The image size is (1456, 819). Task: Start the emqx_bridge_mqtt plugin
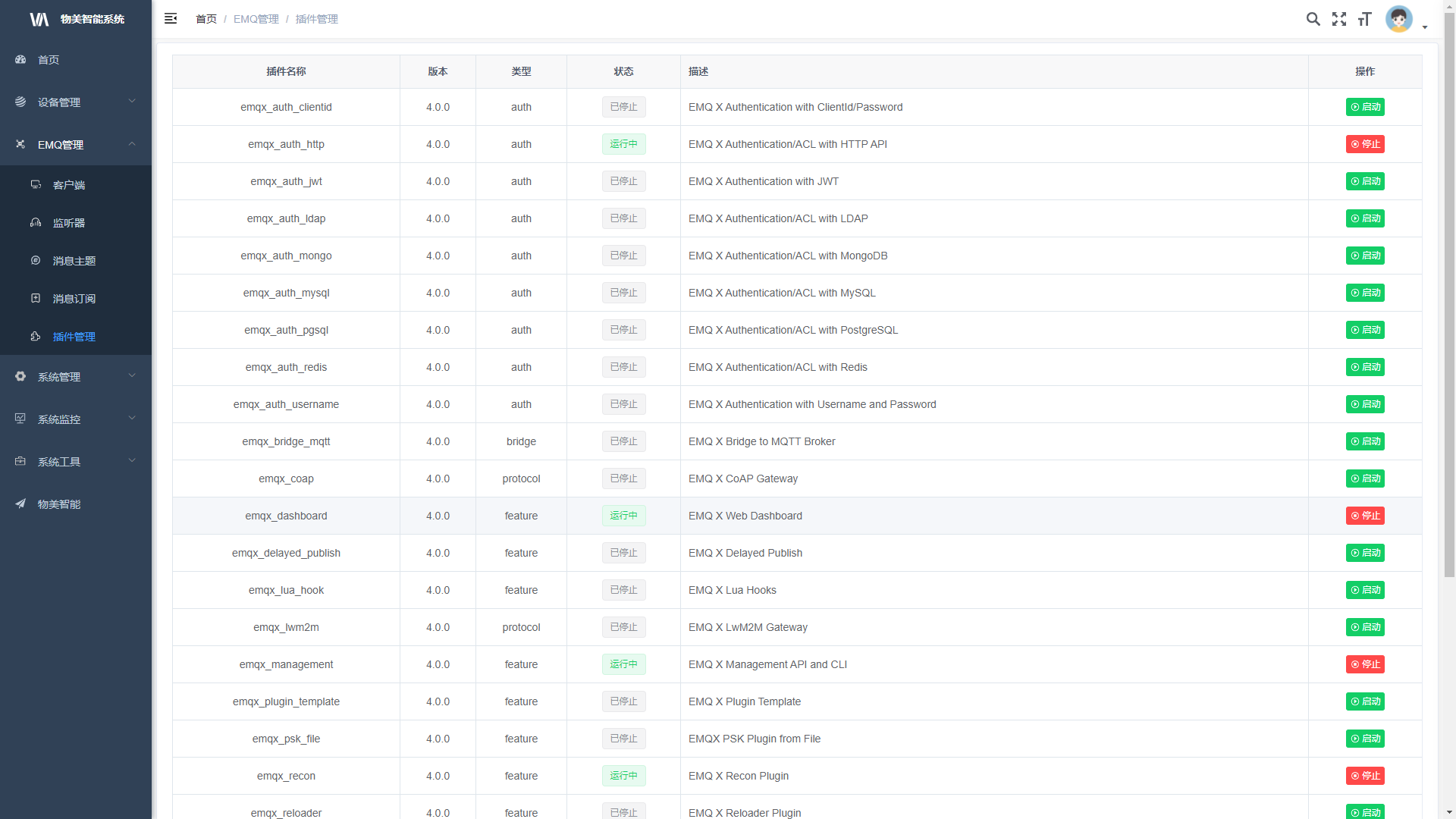click(x=1365, y=441)
